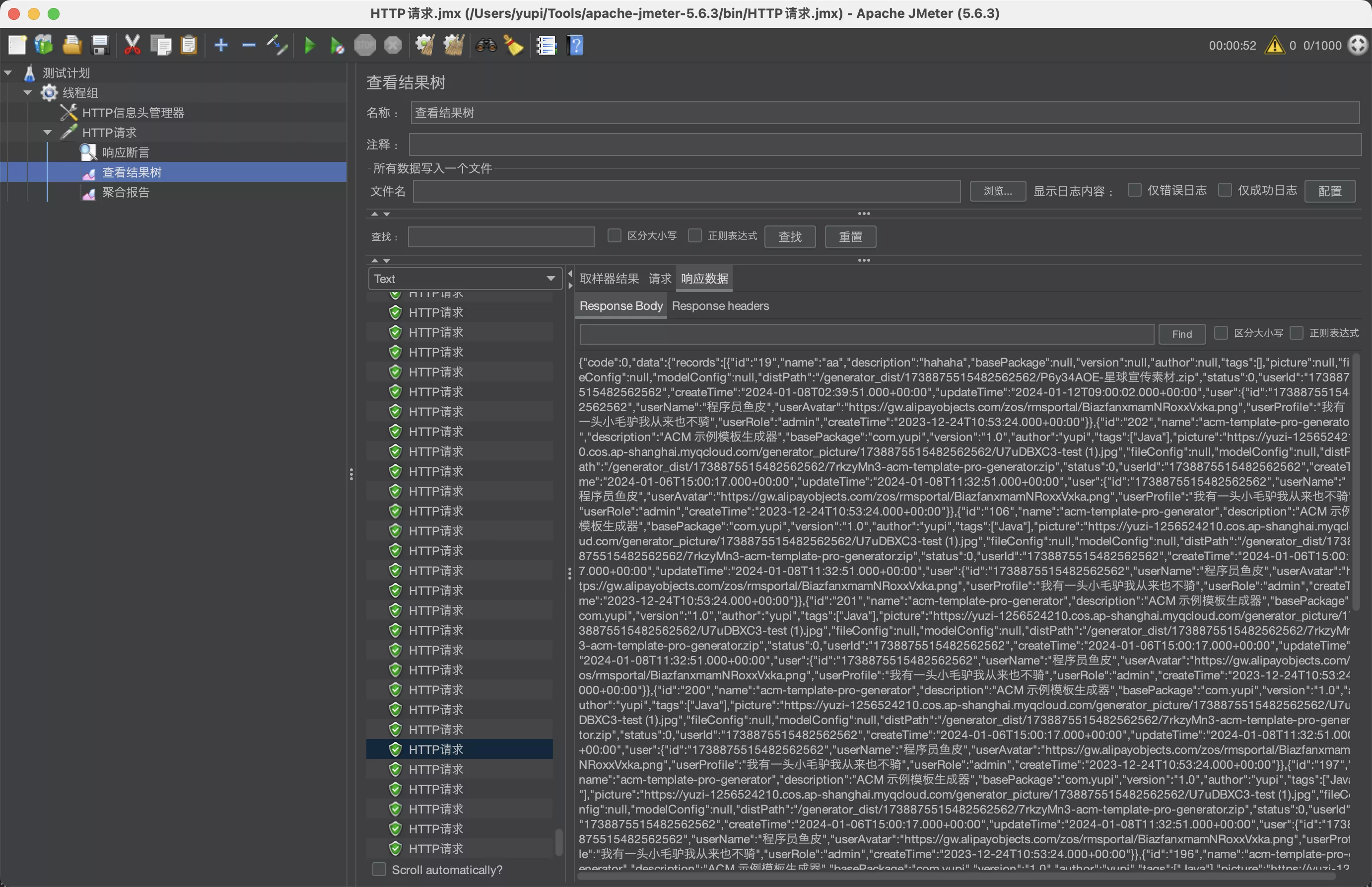Click the Cut scissors icon

coord(133,44)
